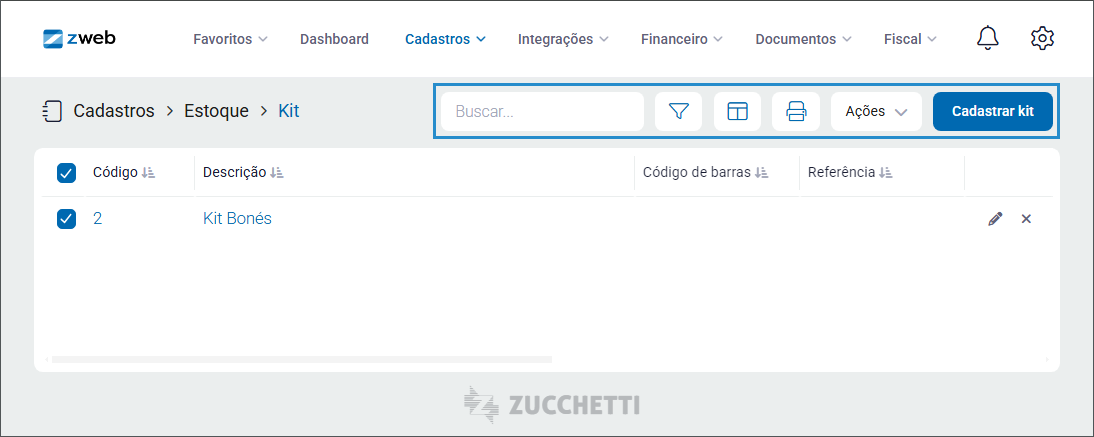This screenshot has height=437, width=1094.
Task: Sort by Código column icon
Action: pos(148,172)
